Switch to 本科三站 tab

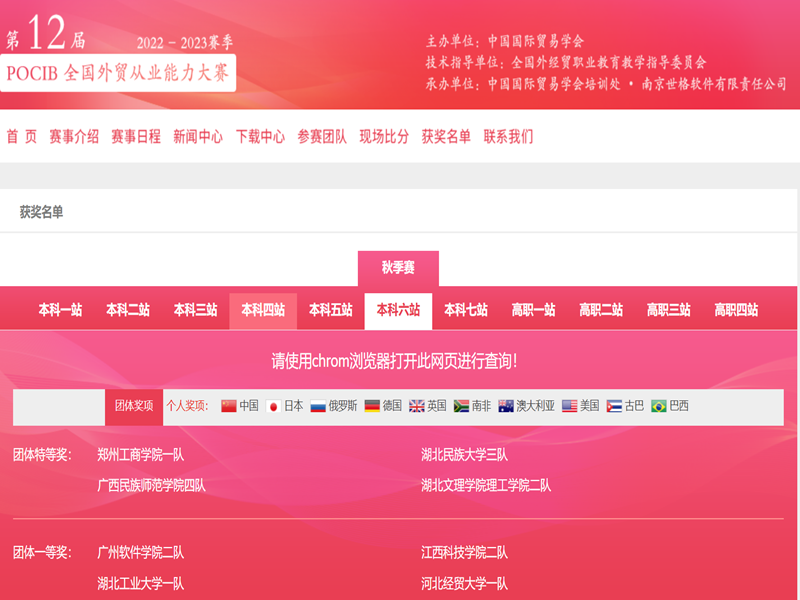195,310
